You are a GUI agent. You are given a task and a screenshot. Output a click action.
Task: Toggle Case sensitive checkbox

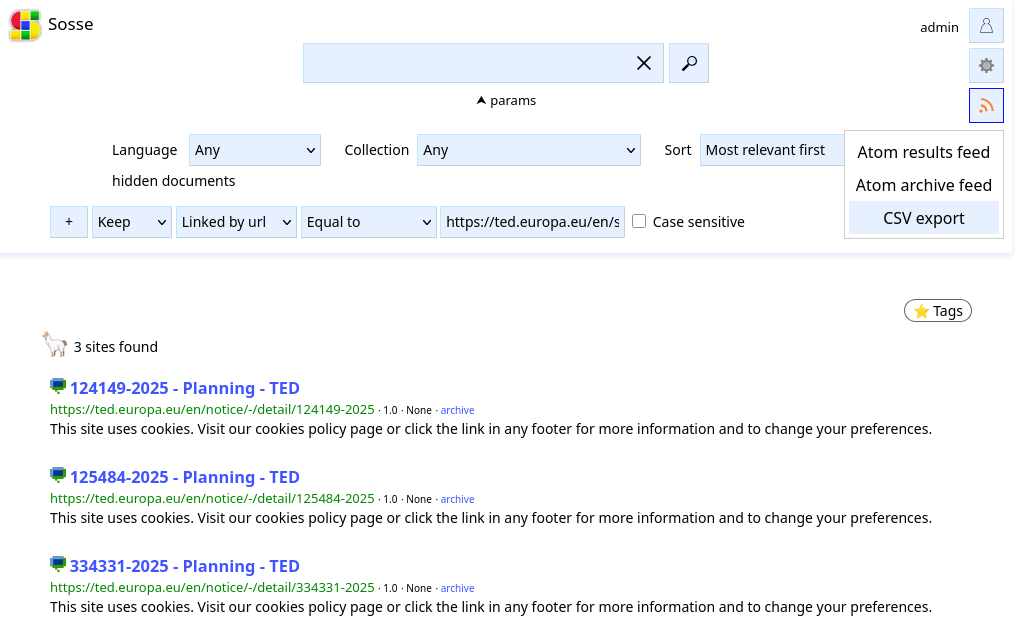pos(639,221)
